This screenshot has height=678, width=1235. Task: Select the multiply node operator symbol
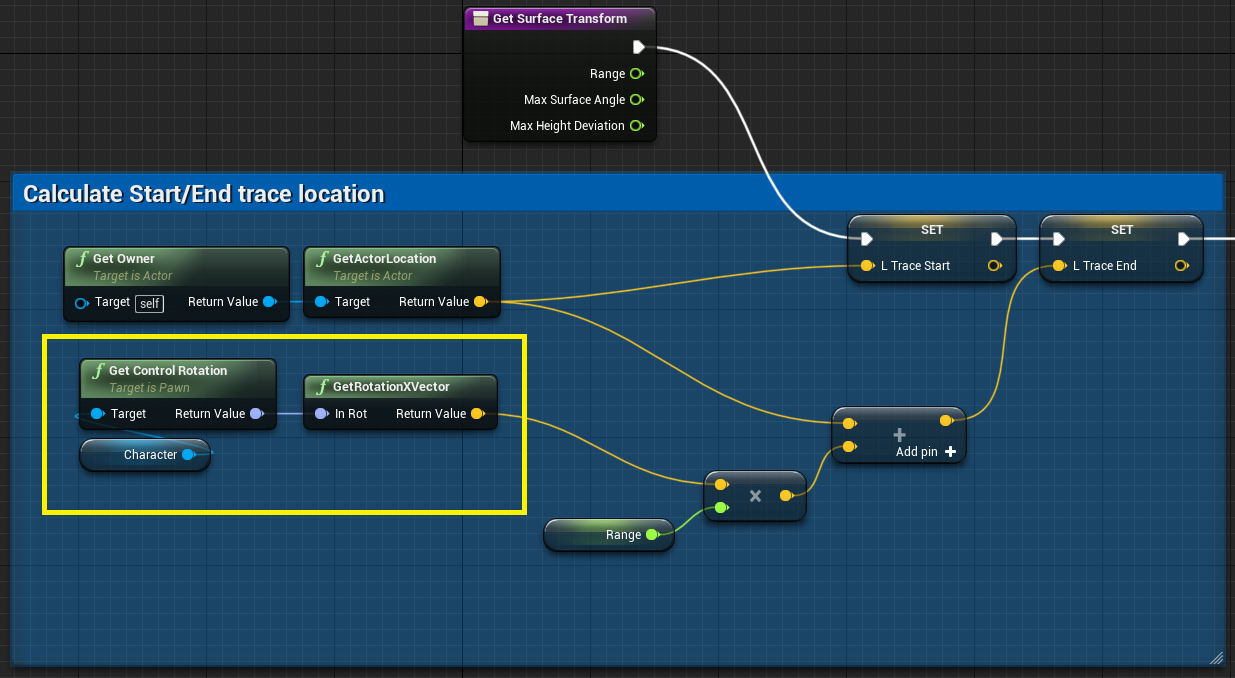click(x=755, y=496)
